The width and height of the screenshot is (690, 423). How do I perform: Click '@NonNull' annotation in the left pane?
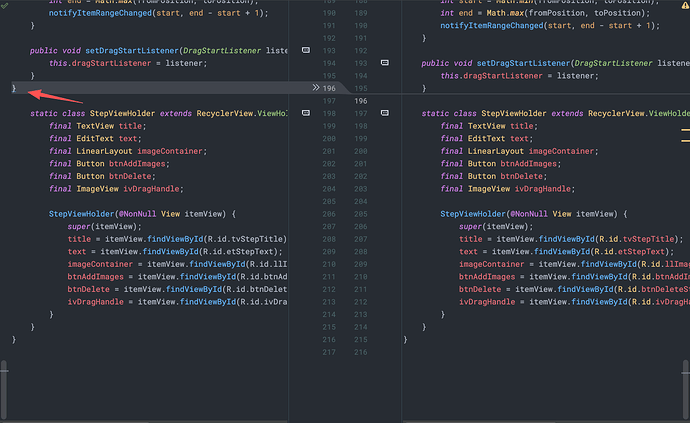pyautogui.click(x=137, y=214)
